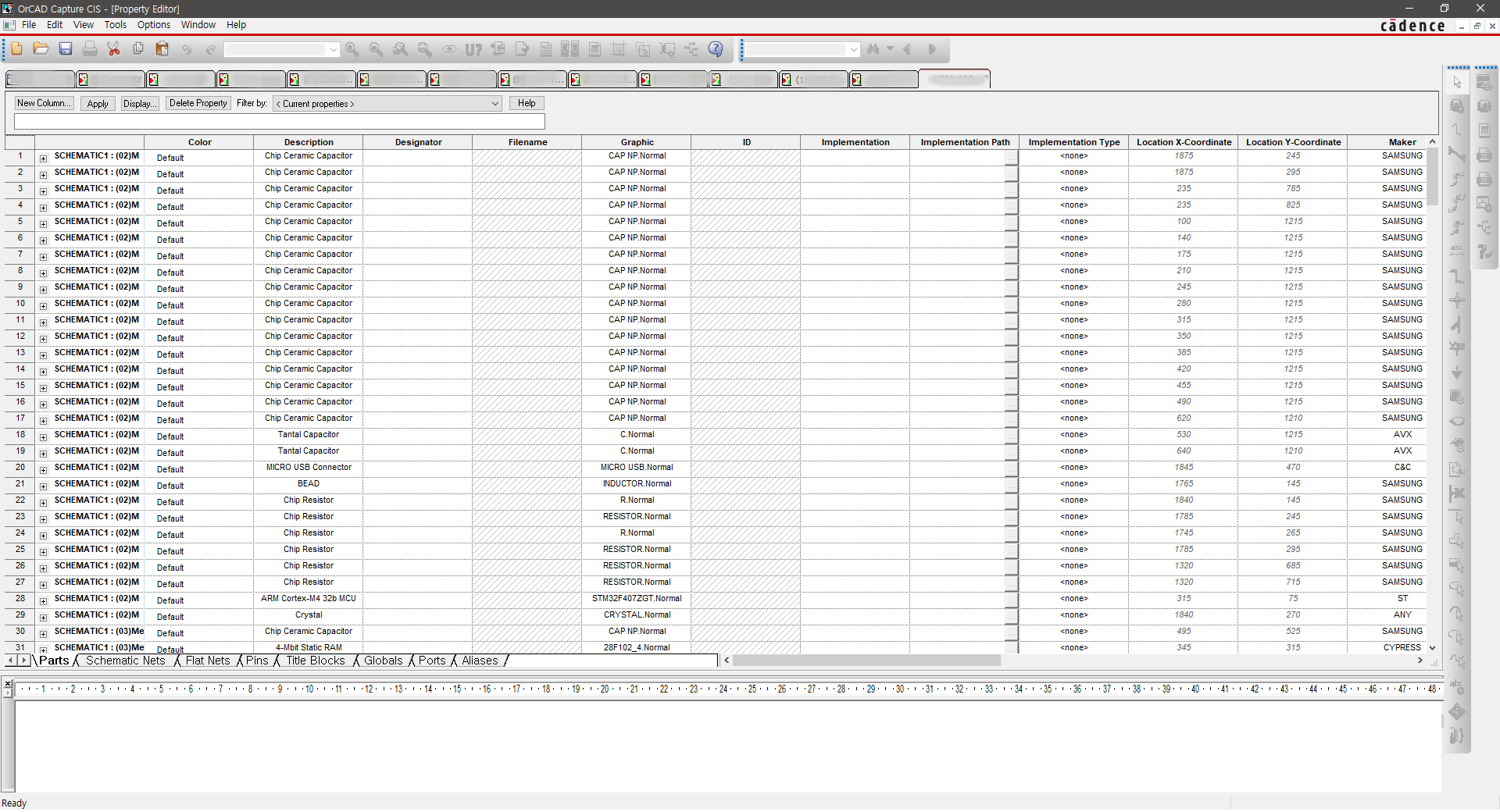Click the Bill of Materials toolbar icon
1500x812 pixels.
(595, 49)
